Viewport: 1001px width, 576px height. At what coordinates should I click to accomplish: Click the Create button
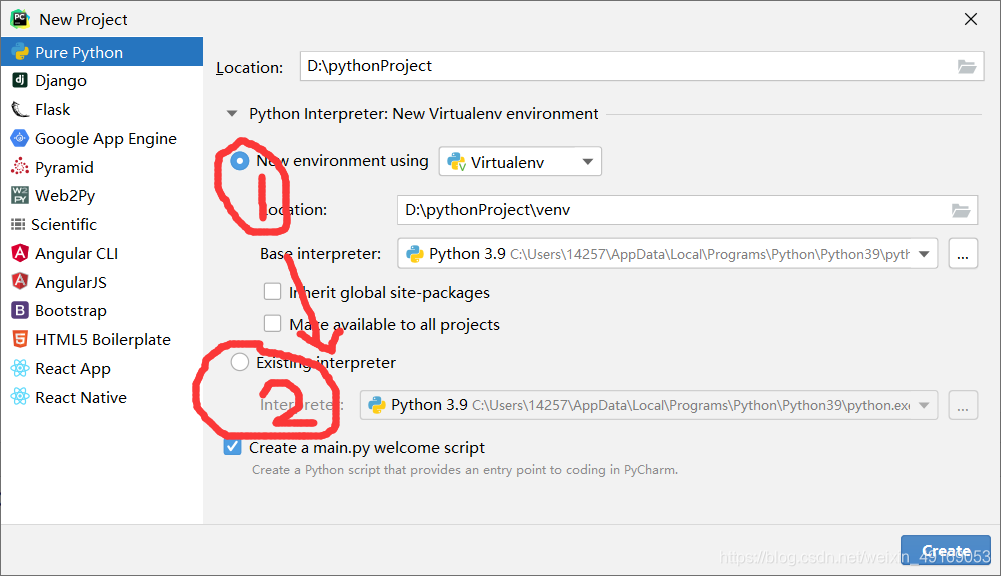(945, 551)
